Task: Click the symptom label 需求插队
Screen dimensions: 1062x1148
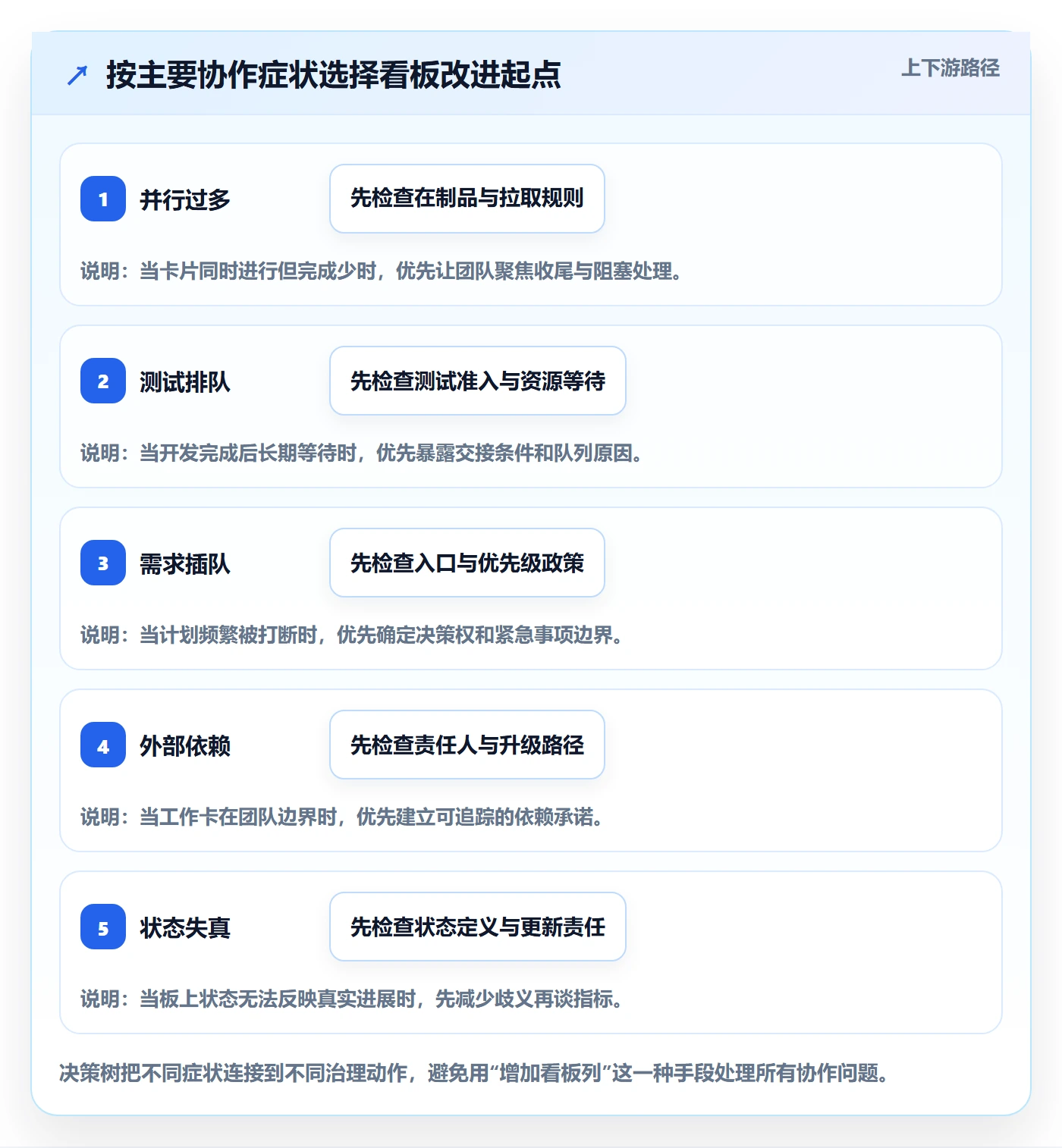Action: pos(185,563)
